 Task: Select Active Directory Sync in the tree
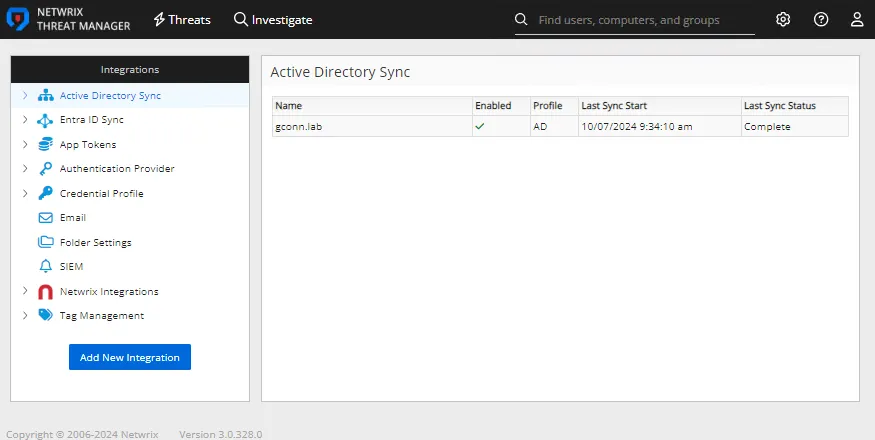[x=110, y=95]
